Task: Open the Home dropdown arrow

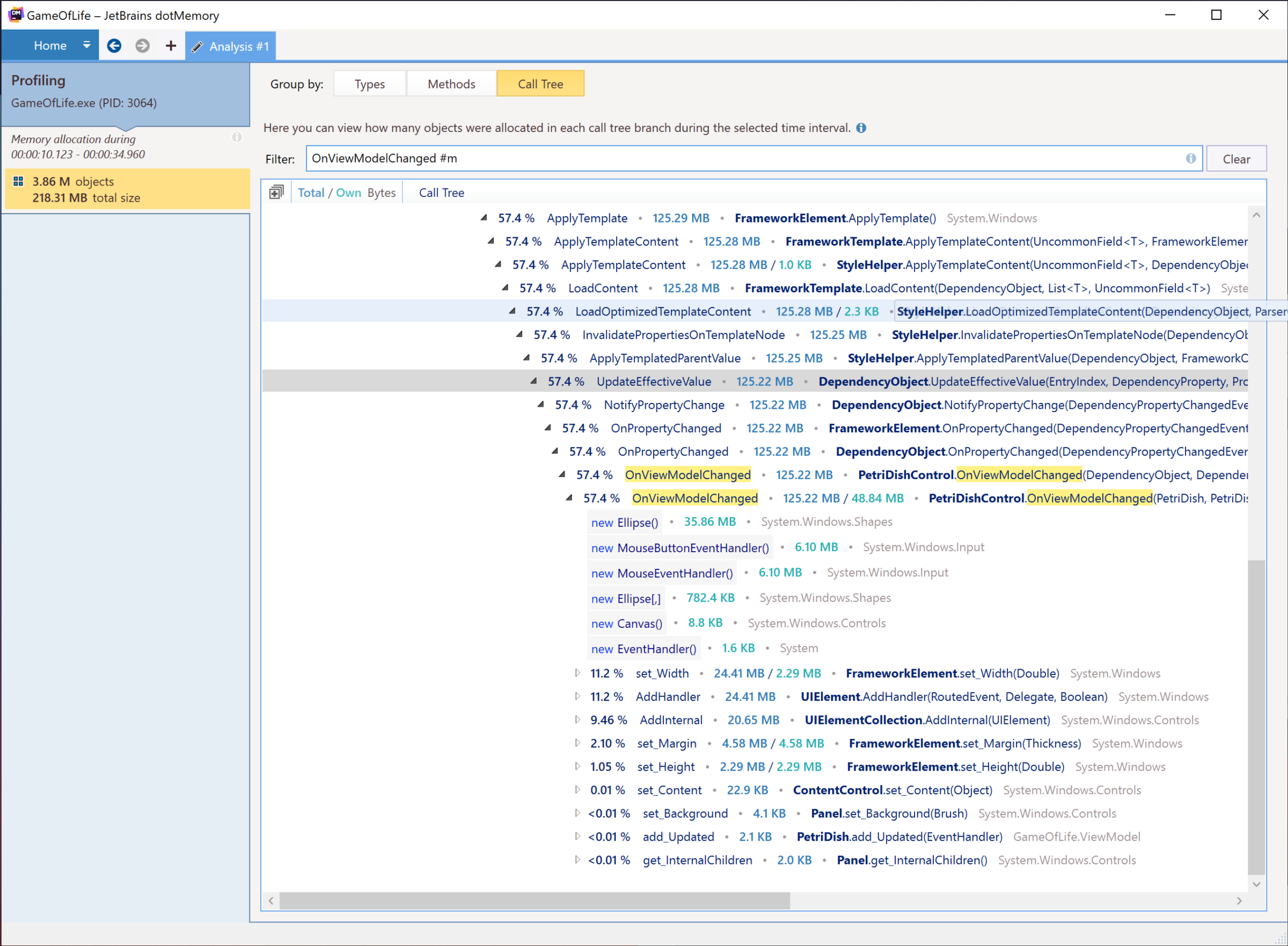Action: (86, 45)
